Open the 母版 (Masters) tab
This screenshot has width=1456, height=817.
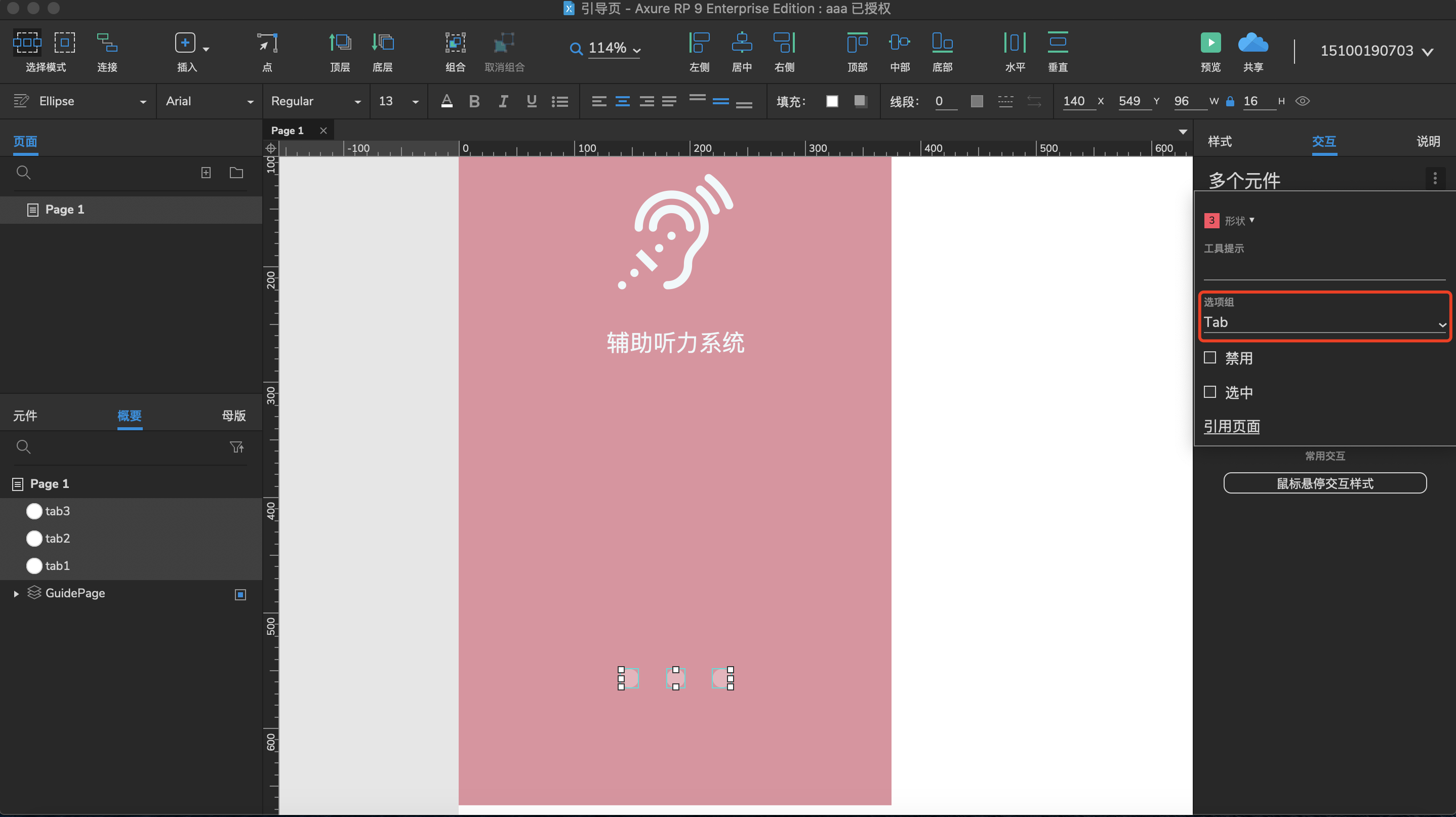coord(233,416)
